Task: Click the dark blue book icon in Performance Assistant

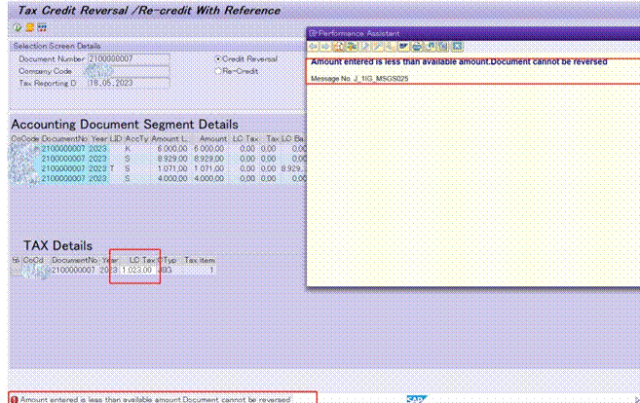Action: pos(404,47)
